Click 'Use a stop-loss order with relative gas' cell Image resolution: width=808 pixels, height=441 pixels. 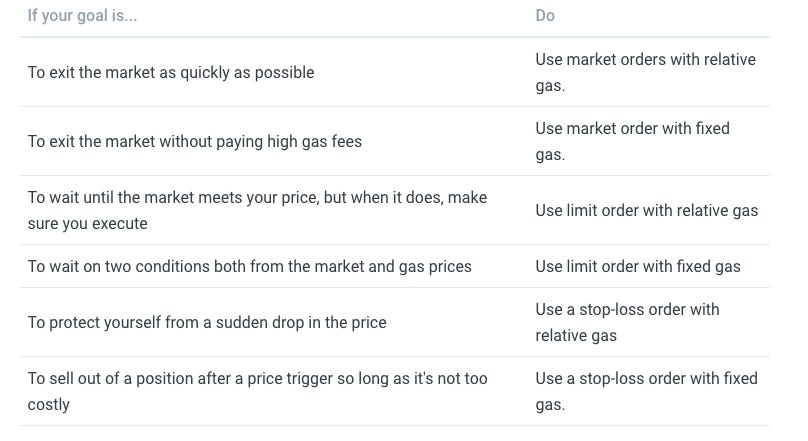pos(627,323)
